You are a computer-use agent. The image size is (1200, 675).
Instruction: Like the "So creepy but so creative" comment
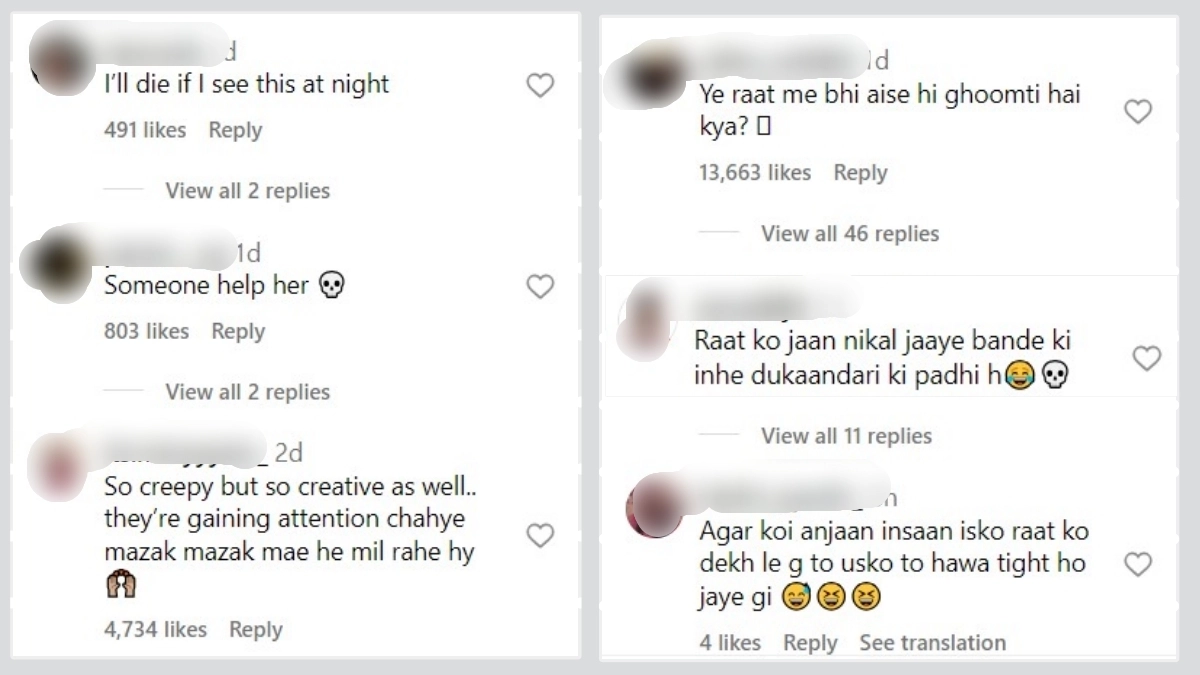point(540,536)
